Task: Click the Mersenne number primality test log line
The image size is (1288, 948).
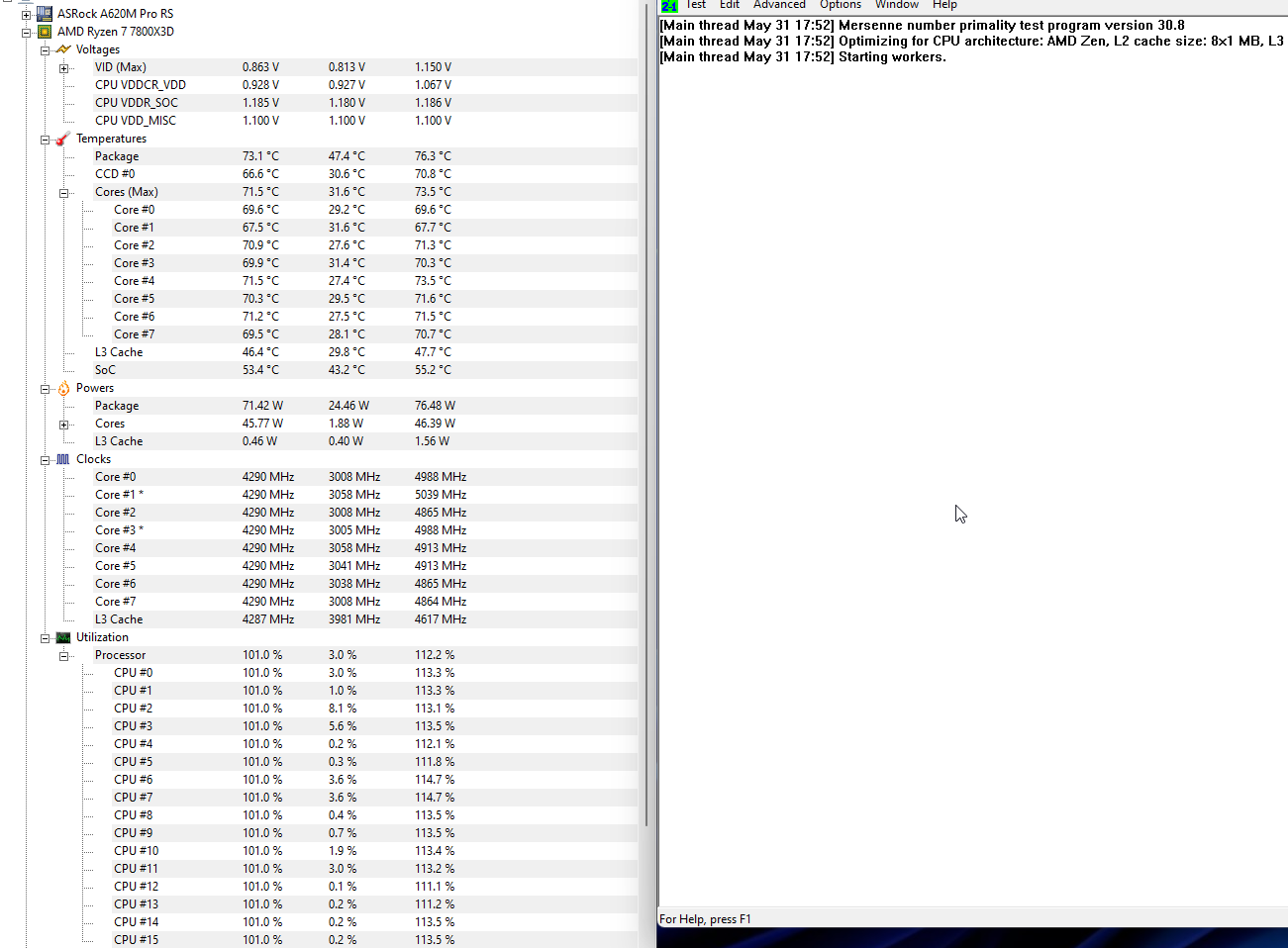Action: 922,26
